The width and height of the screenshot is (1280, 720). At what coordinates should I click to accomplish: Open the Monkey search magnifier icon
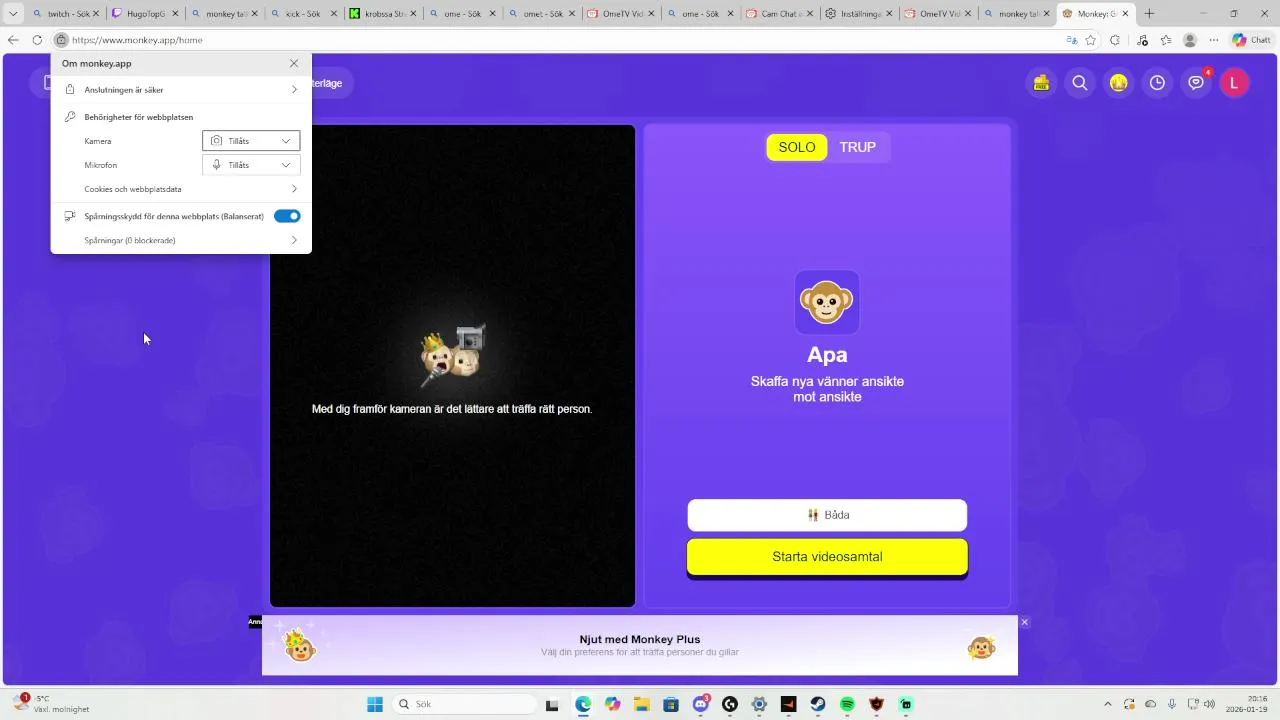1080,83
